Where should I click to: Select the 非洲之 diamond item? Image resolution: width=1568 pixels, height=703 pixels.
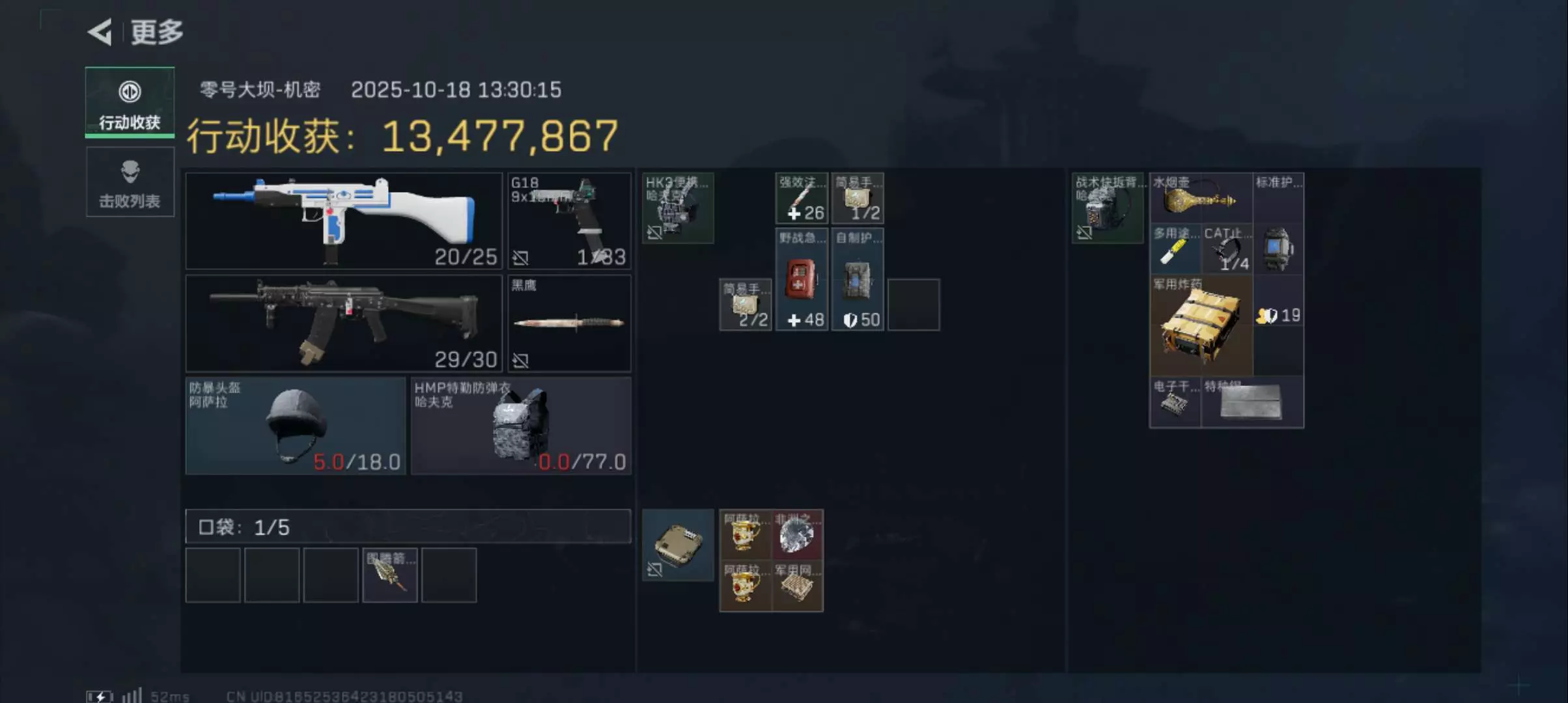pos(797,535)
